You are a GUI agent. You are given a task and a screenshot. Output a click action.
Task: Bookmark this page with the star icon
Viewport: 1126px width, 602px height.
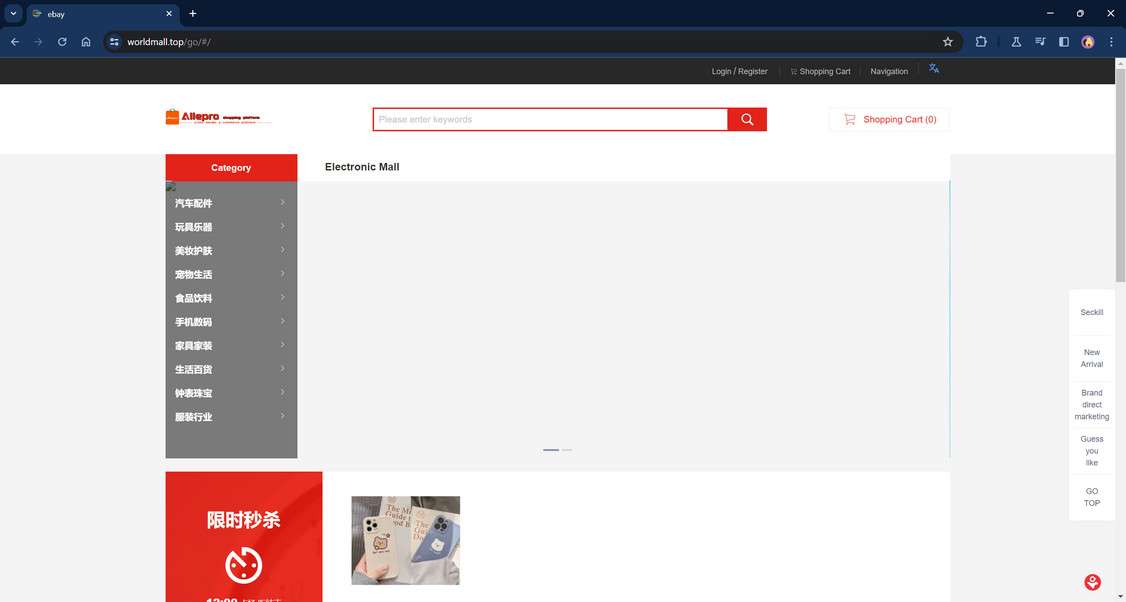(948, 42)
